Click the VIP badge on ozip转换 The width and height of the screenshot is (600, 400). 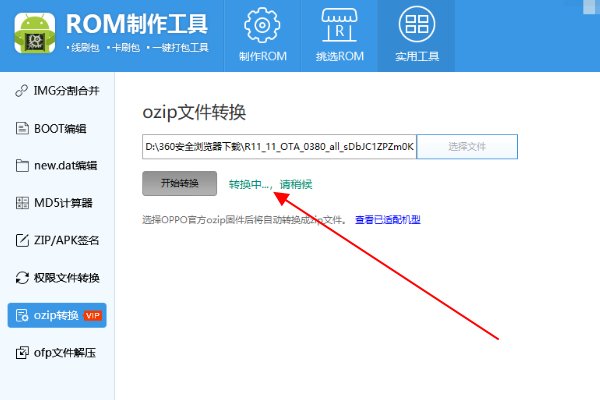click(x=93, y=315)
